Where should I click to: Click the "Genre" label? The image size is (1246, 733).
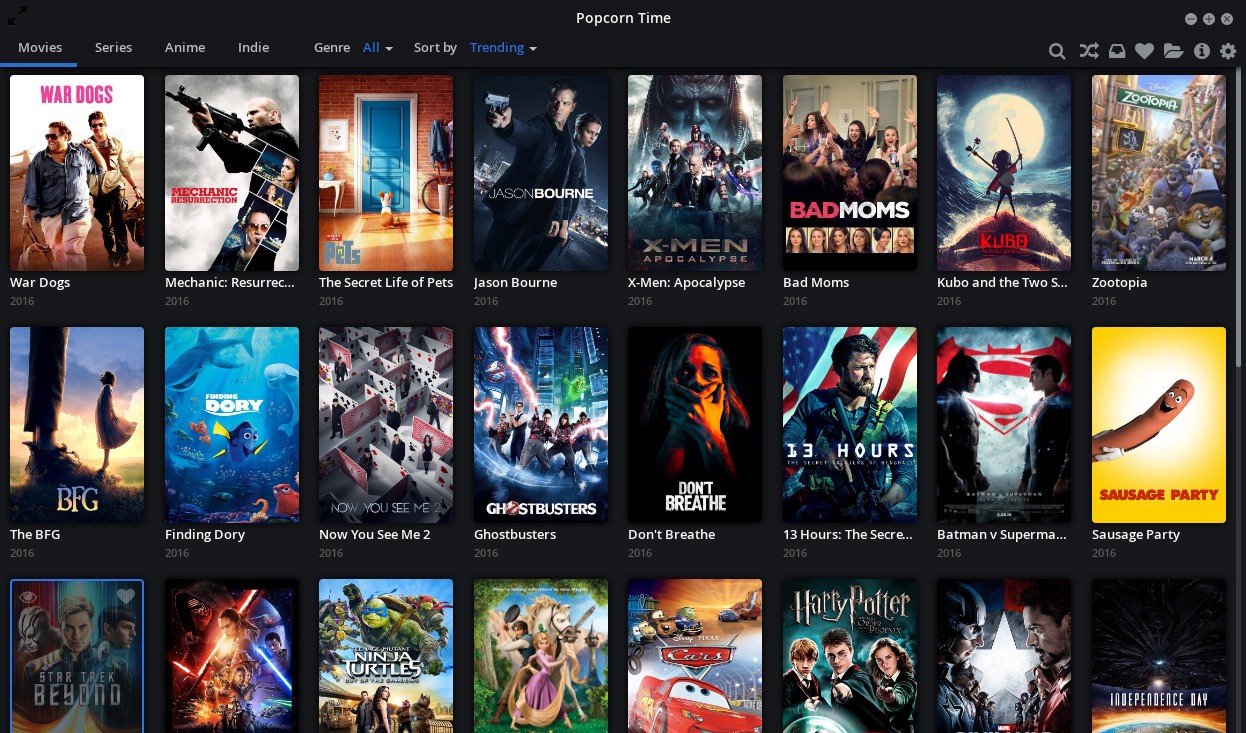[332, 47]
